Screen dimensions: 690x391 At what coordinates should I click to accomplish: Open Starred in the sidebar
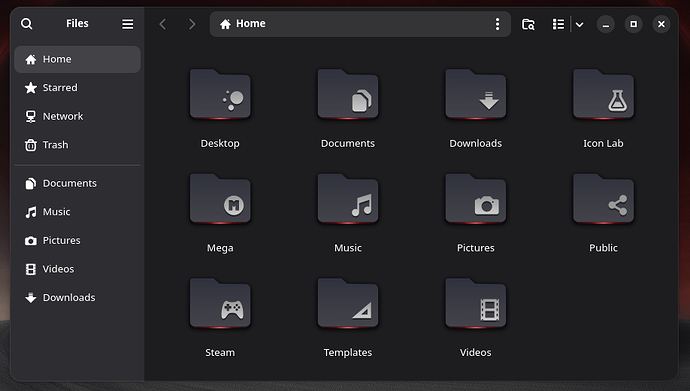tap(77, 88)
